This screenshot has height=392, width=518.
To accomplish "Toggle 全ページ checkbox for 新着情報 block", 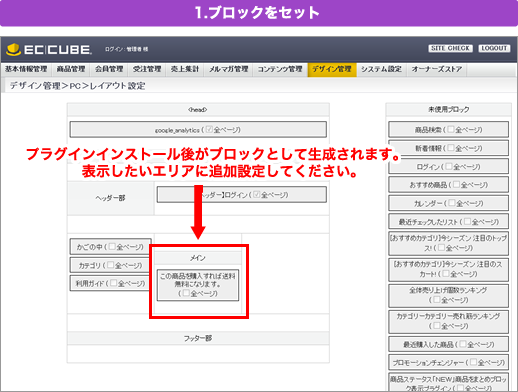I will pyautogui.click(x=451, y=148).
